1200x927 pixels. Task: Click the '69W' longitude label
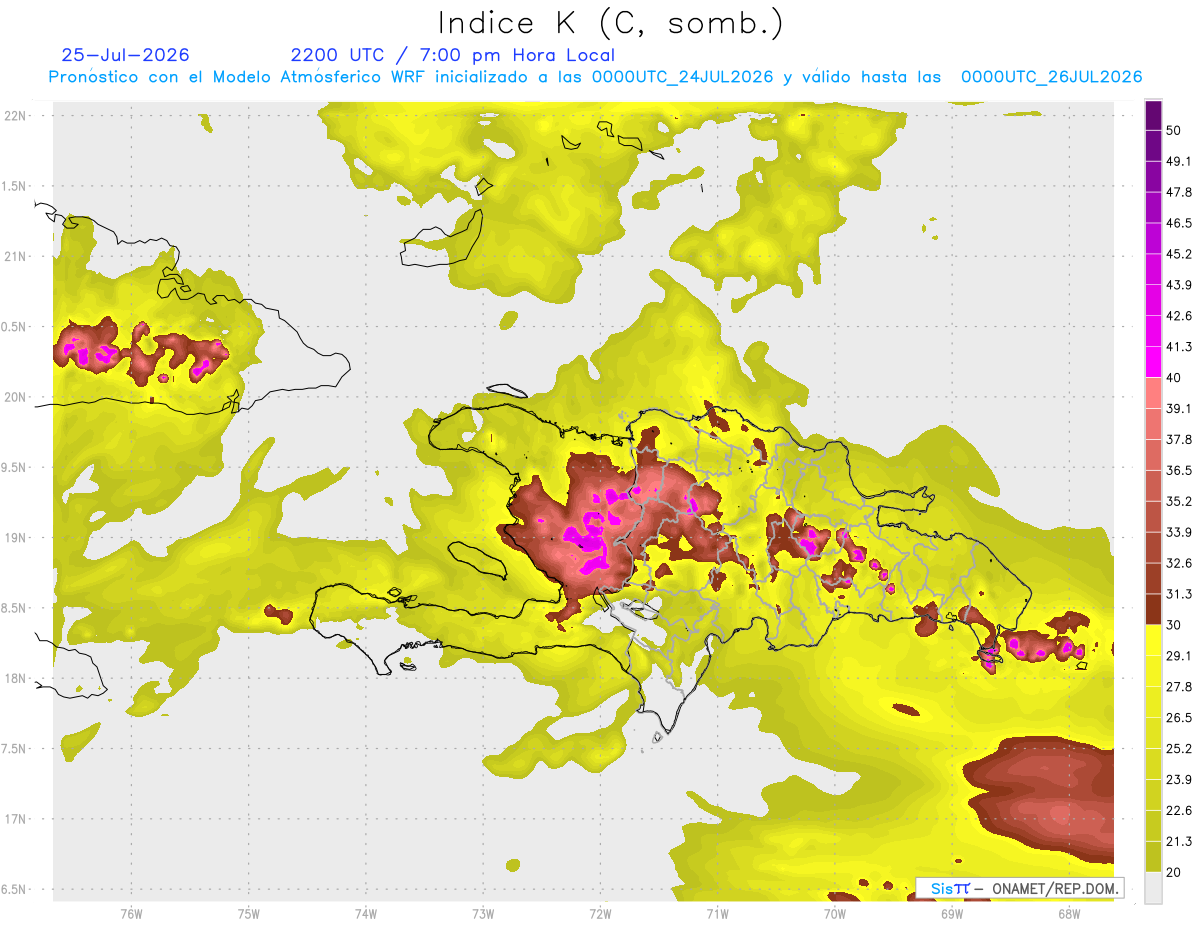952,913
